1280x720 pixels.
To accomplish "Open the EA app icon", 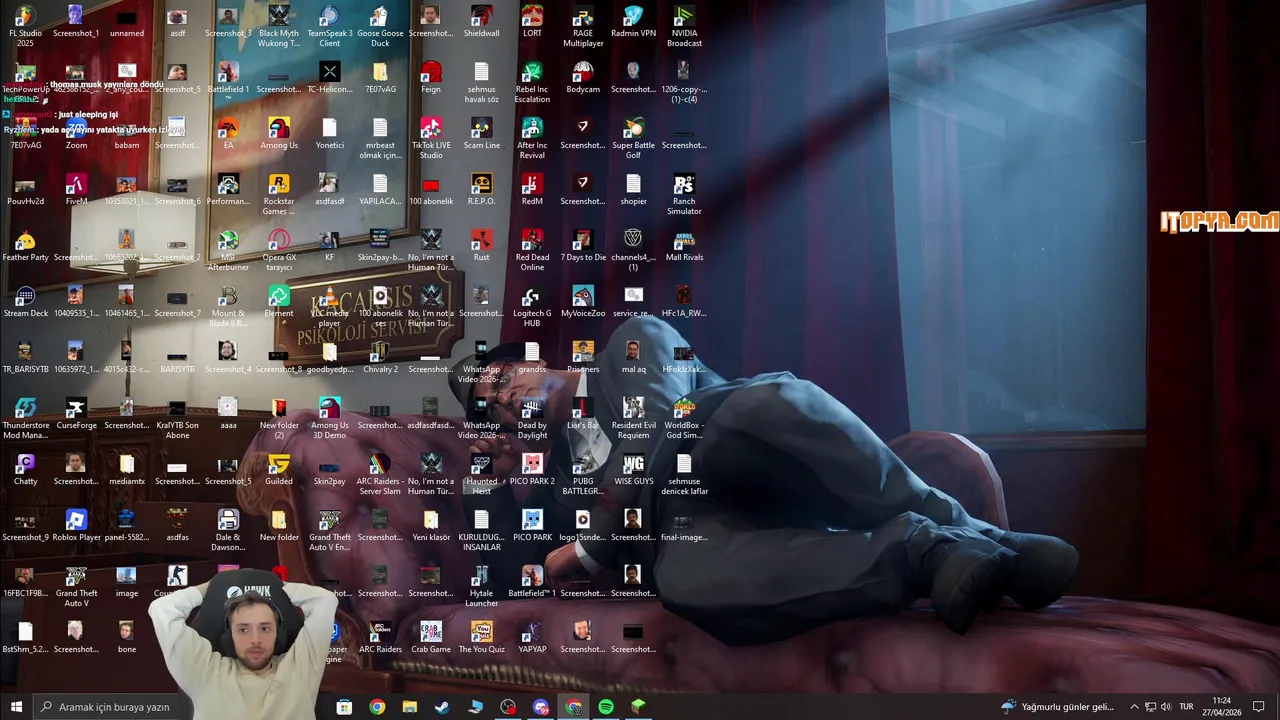I will (228, 134).
